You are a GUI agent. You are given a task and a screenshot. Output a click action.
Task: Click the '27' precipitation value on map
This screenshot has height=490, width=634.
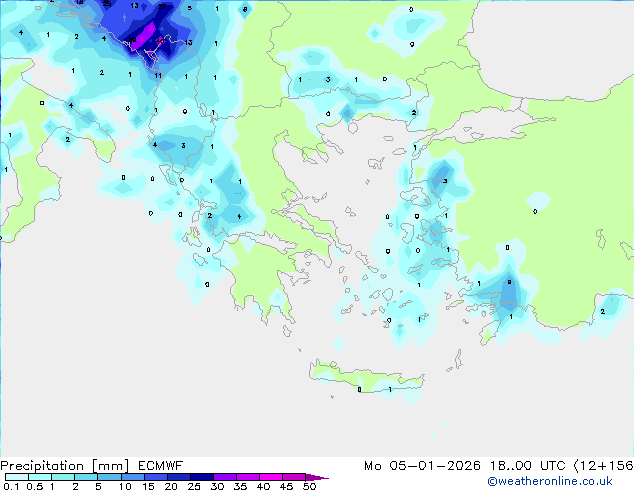tap(162, 6)
